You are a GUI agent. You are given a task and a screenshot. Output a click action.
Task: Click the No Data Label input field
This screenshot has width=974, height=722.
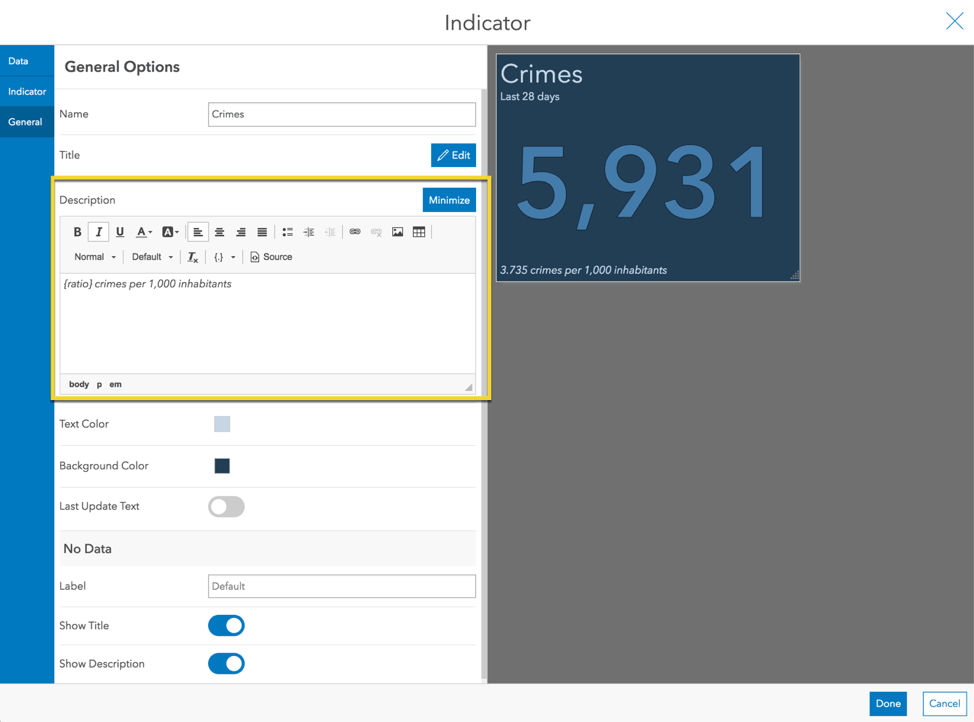coord(342,586)
